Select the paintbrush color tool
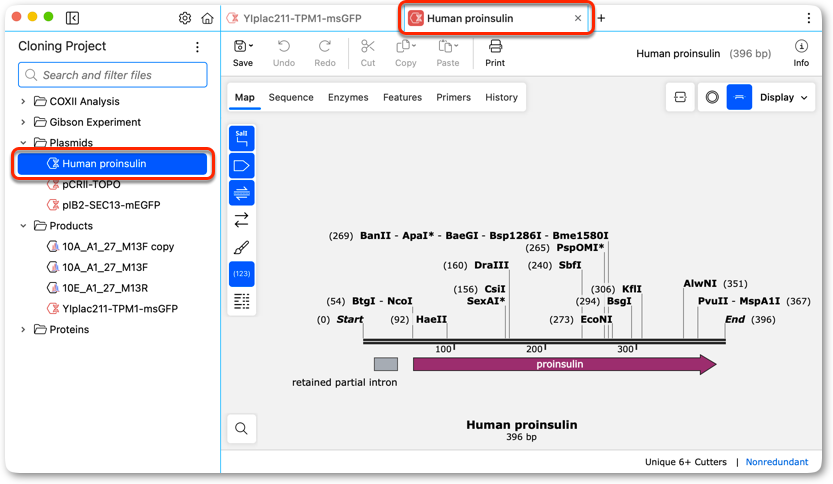This screenshot has height=484, width=833. [x=242, y=247]
